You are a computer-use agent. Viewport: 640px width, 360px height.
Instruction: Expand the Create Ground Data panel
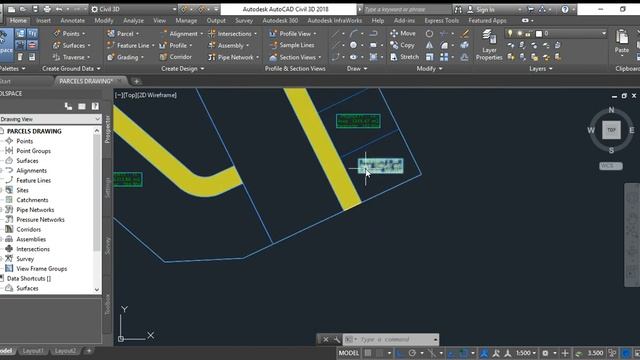point(71,69)
